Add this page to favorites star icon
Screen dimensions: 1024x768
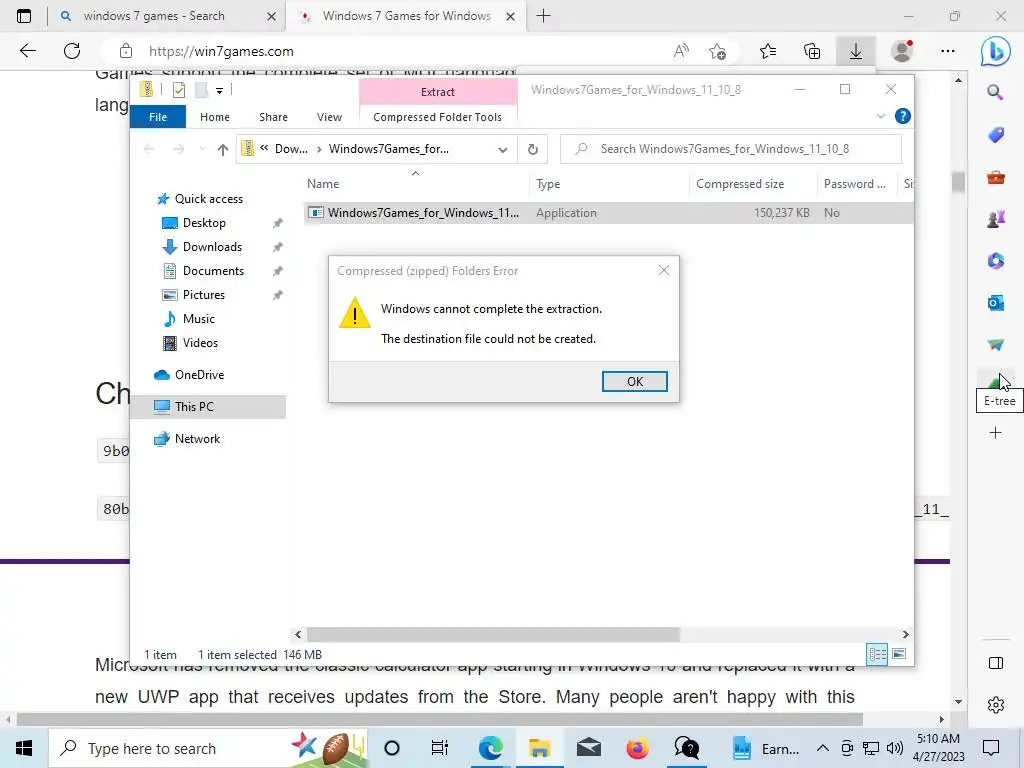718,51
